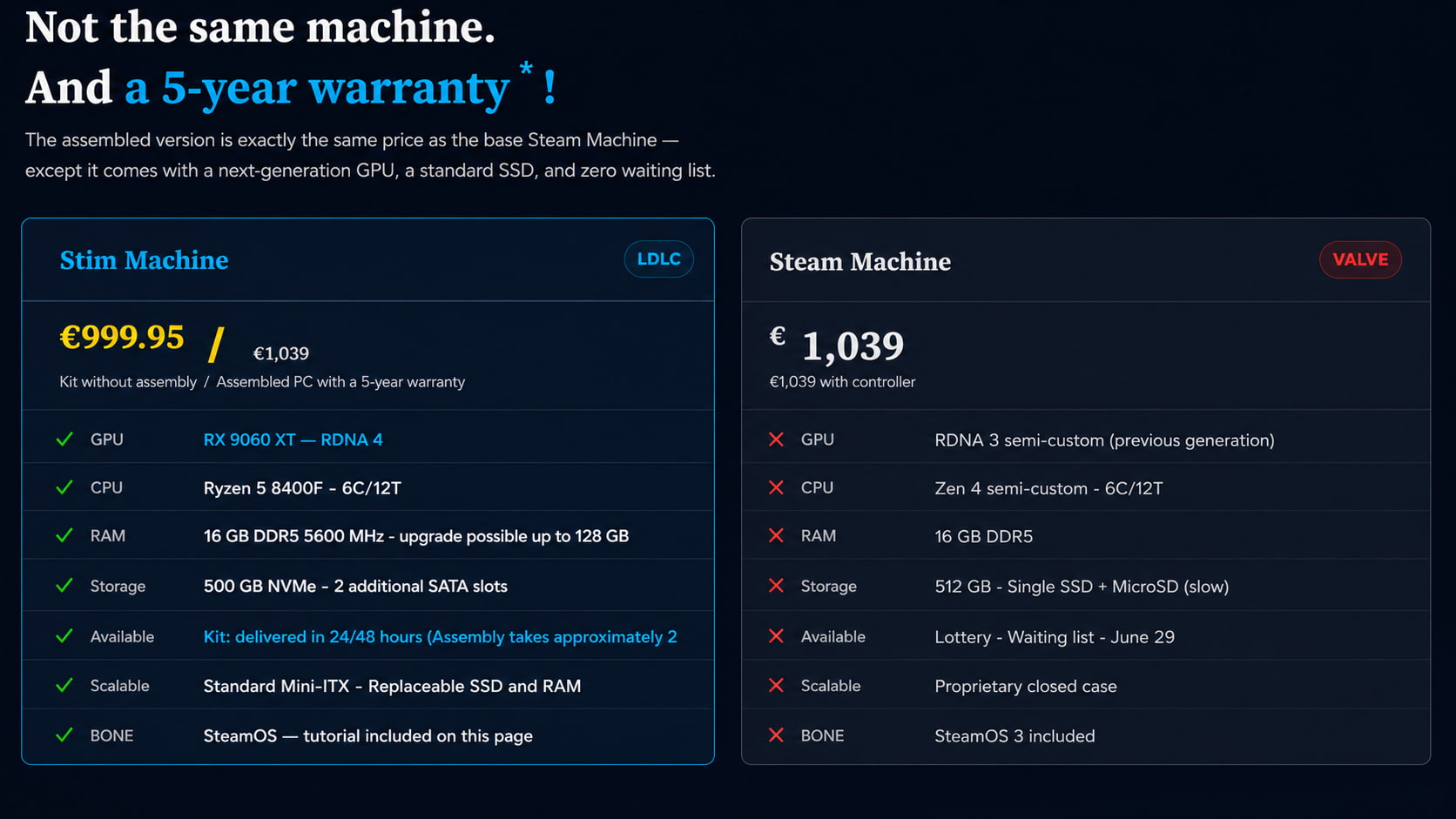
Task: Click the 'a 5-year warranty' blue heading text
Action: [317, 89]
